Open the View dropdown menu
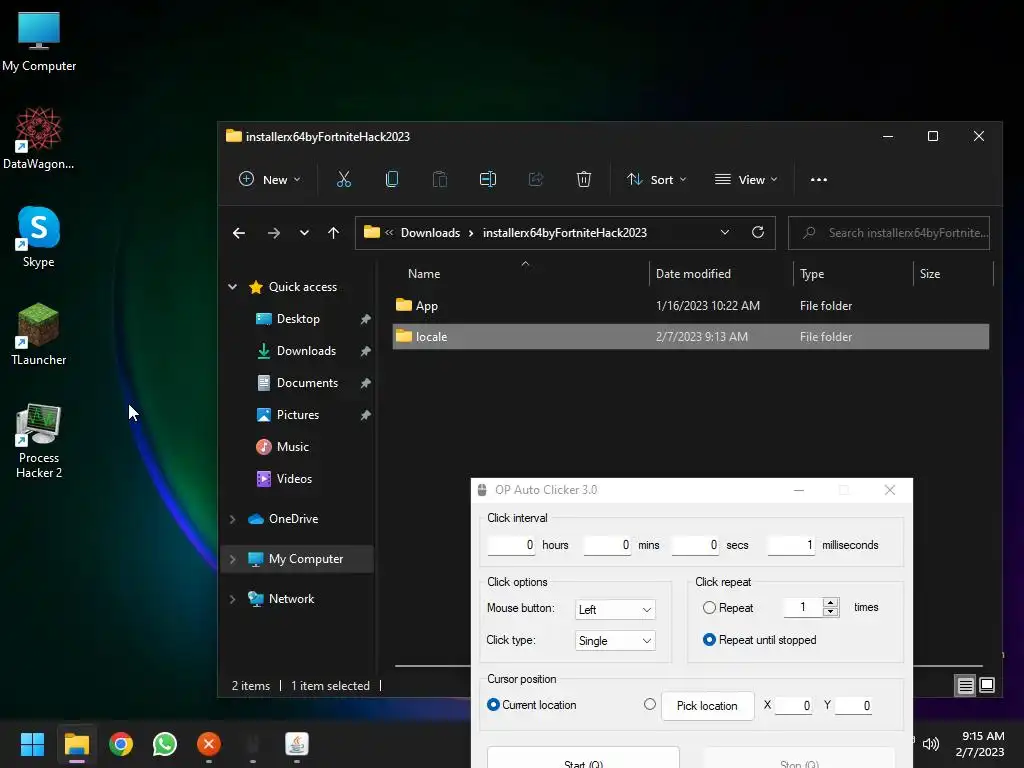 point(746,180)
